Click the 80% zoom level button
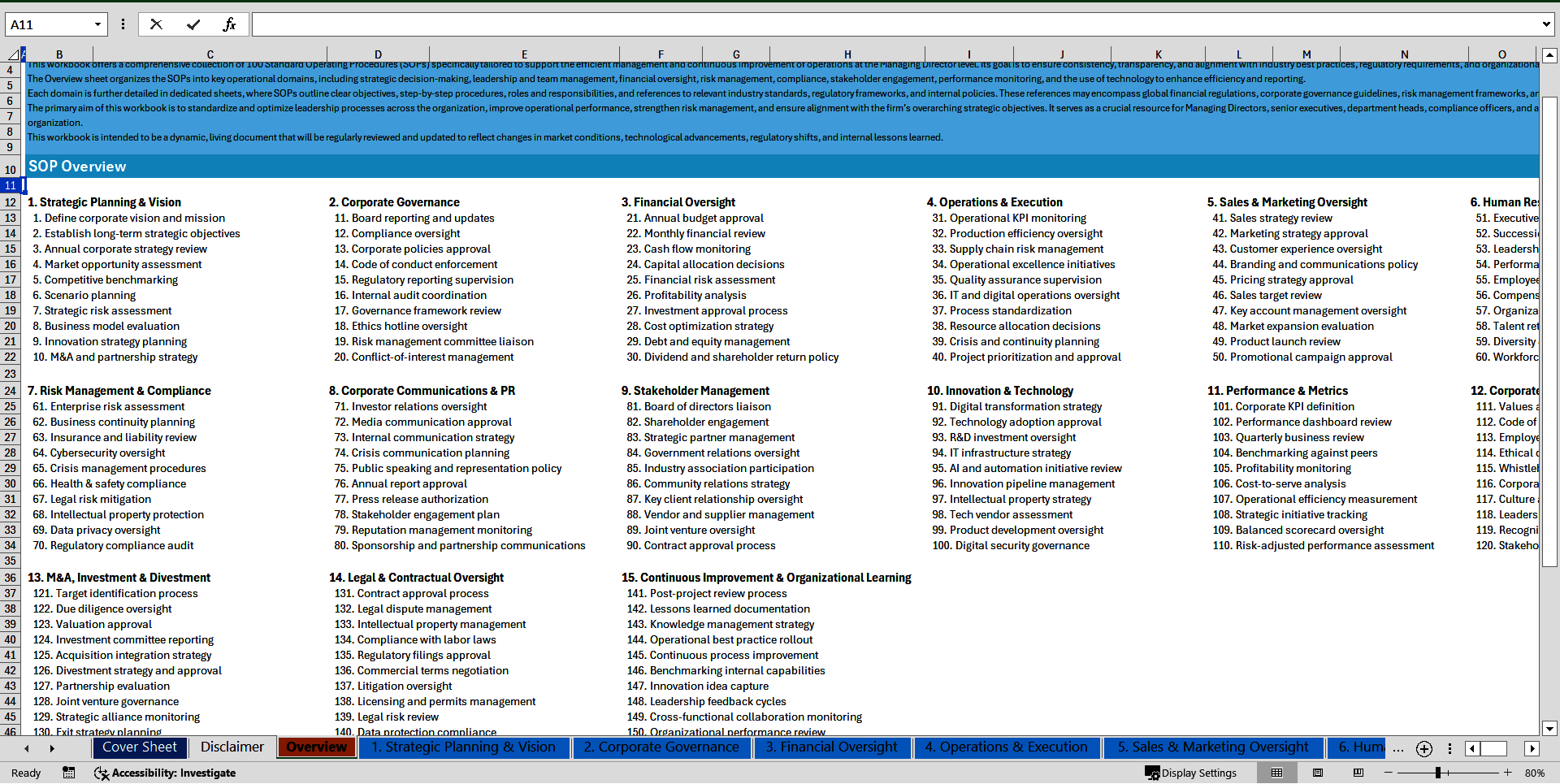Image resolution: width=1560 pixels, height=784 pixels. [x=1534, y=773]
